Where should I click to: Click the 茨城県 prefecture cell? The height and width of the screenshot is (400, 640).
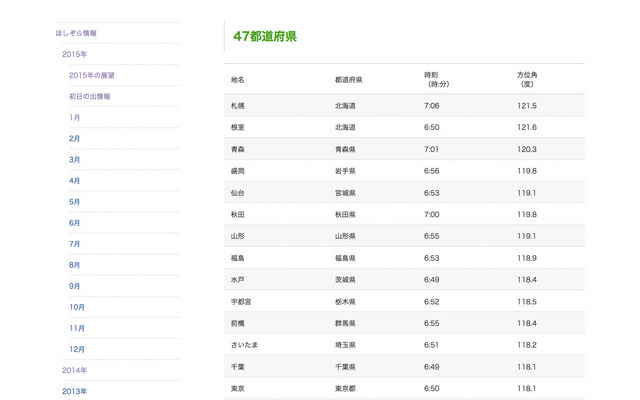click(345, 280)
